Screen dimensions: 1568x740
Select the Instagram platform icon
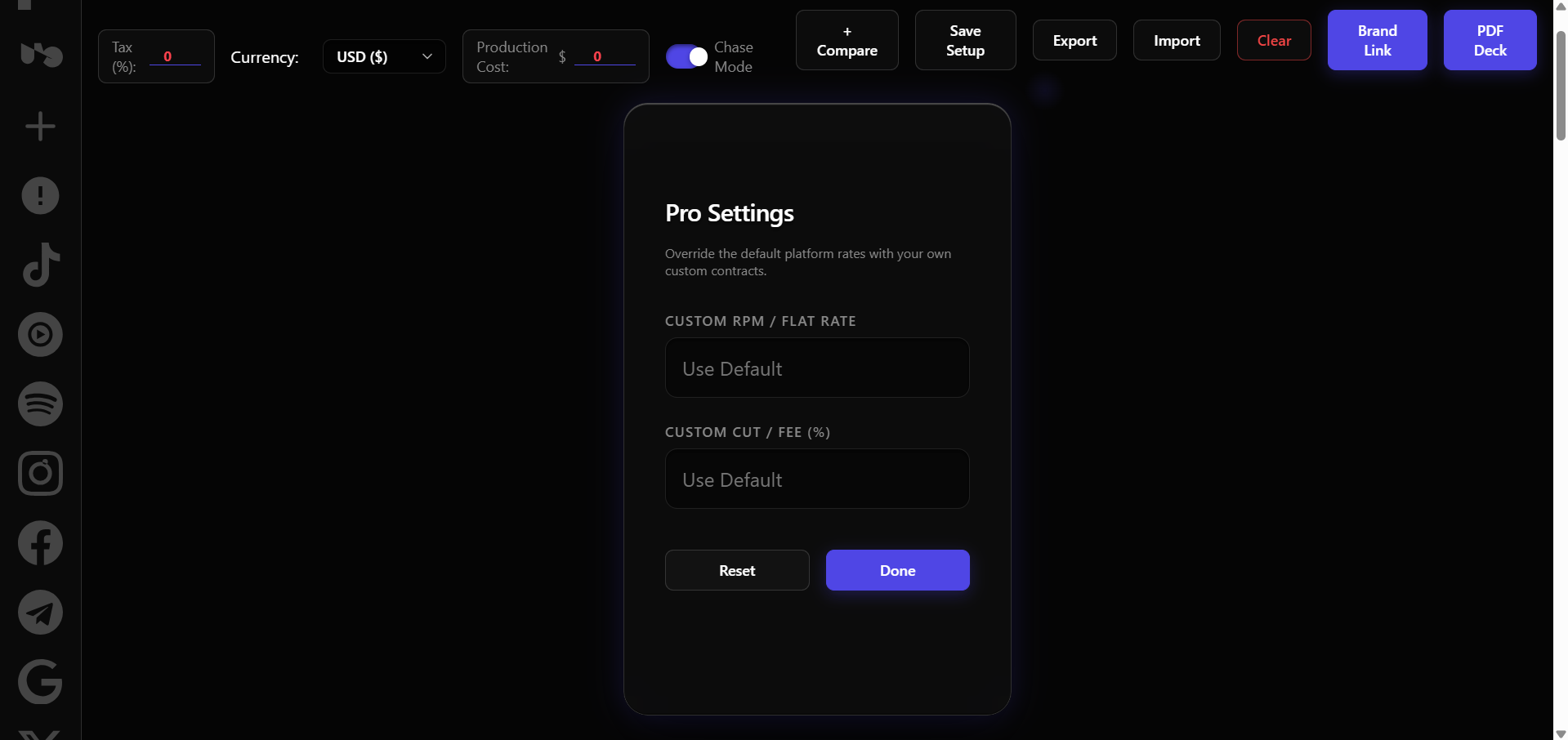(40, 474)
